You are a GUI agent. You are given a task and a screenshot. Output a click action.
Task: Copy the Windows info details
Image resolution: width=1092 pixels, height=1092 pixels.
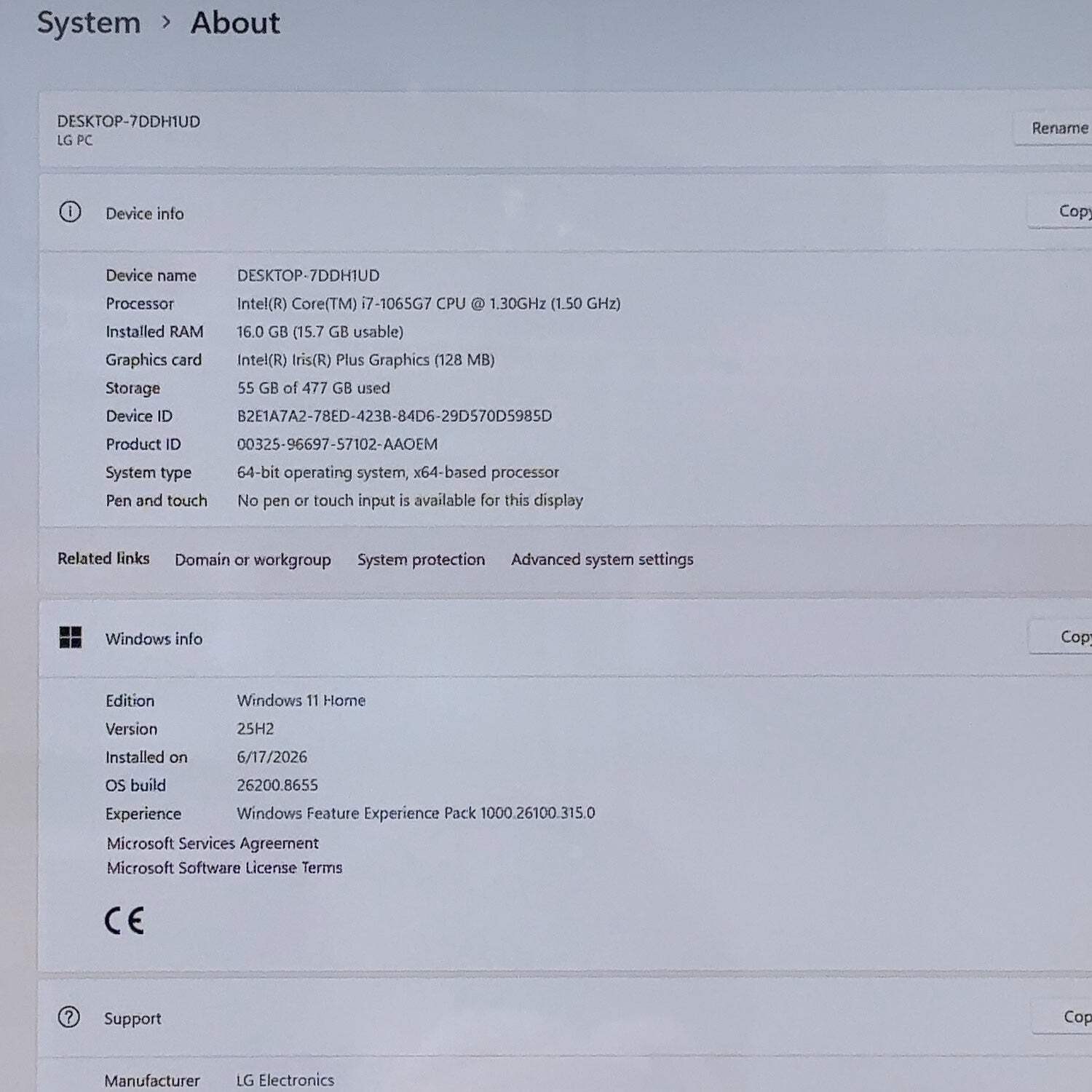pyautogui.click(x=1061, y=637)
